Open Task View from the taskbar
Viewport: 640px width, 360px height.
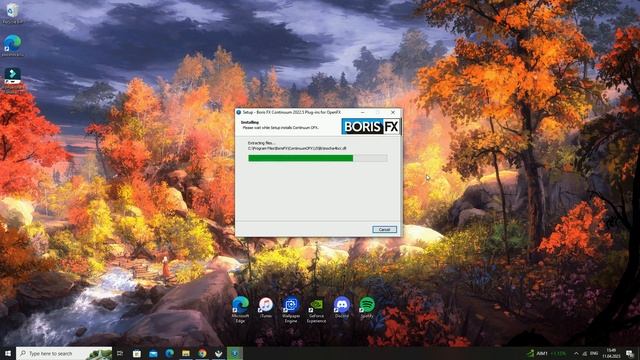pyautogui.click(x=120, y=353)
